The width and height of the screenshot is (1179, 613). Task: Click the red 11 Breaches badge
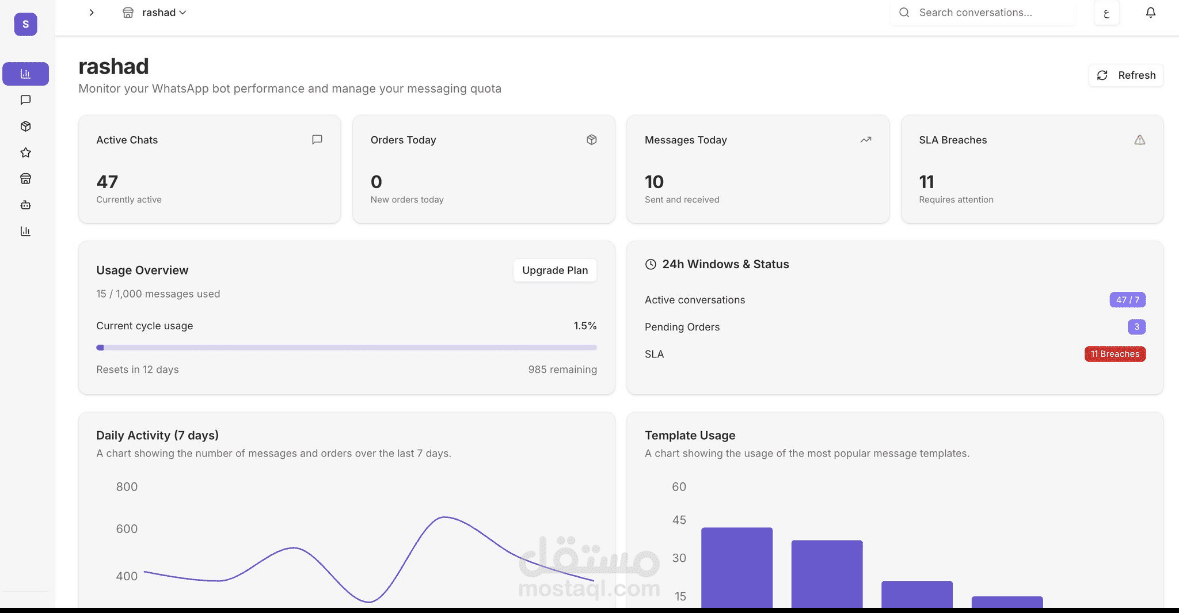pyautogui.click(x=1115, y=354)
